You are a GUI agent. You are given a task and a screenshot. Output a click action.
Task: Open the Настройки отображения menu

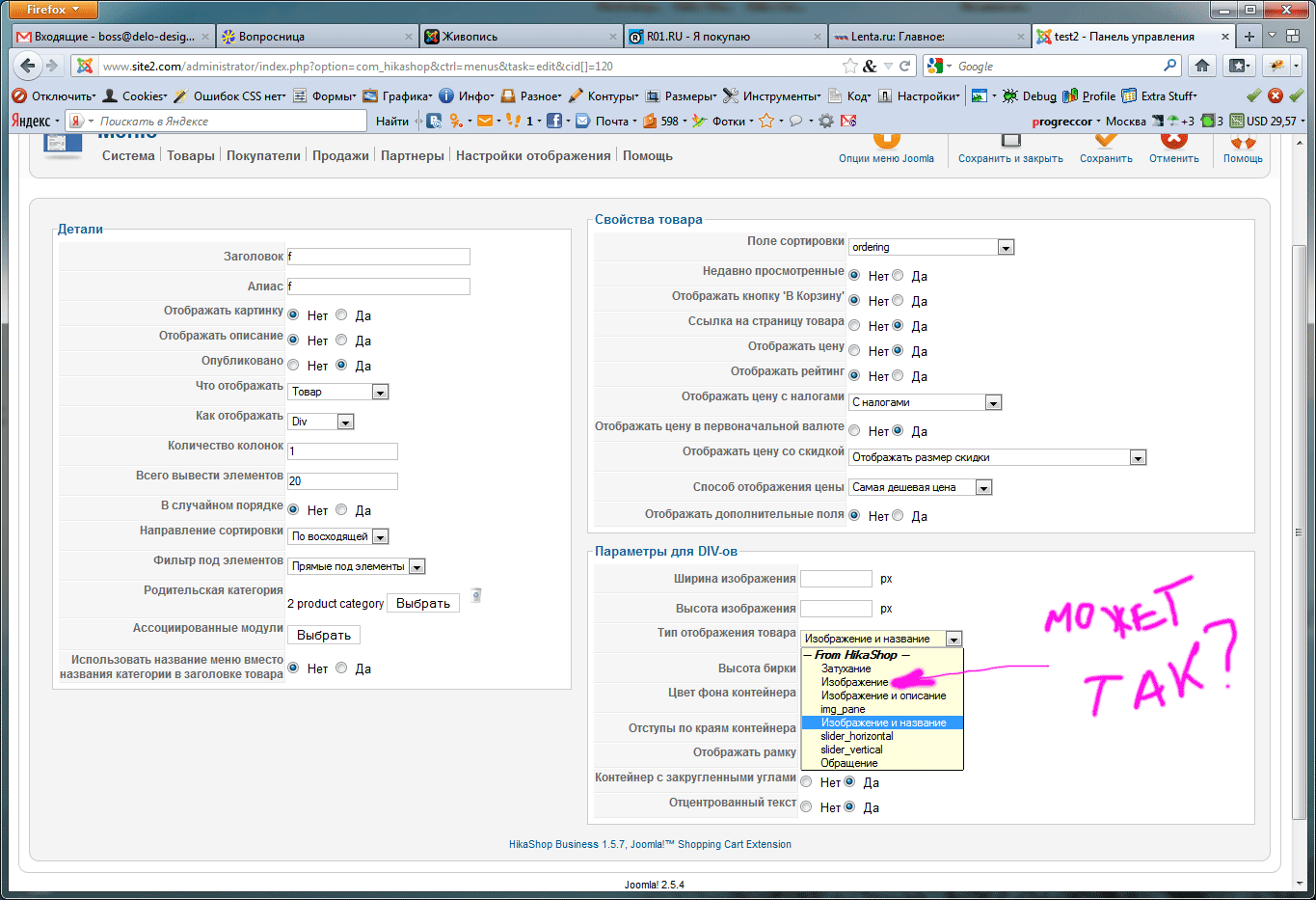pyautogui.click(x=533, y=155)
